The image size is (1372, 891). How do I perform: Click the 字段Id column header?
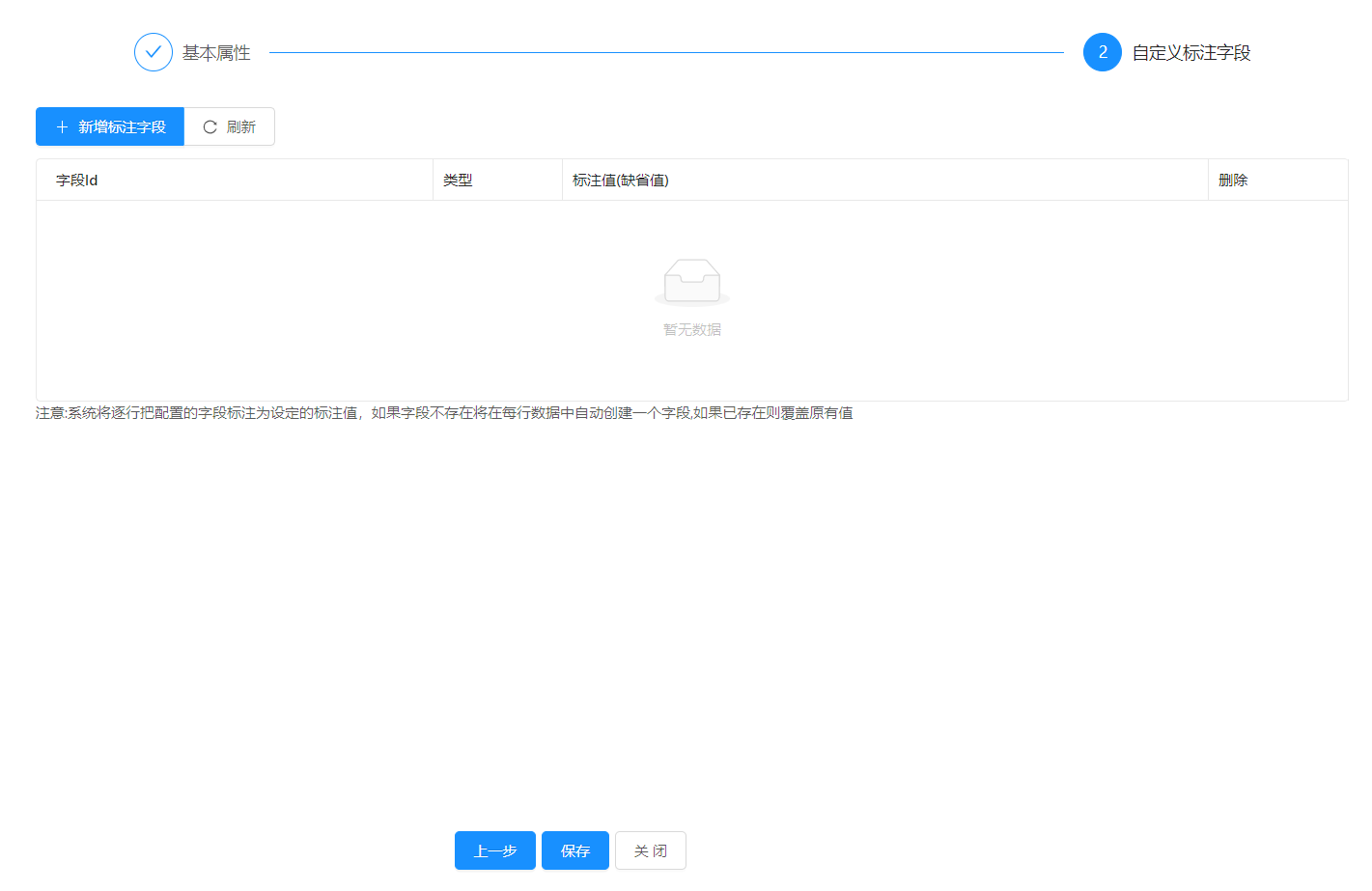point(77,181)
